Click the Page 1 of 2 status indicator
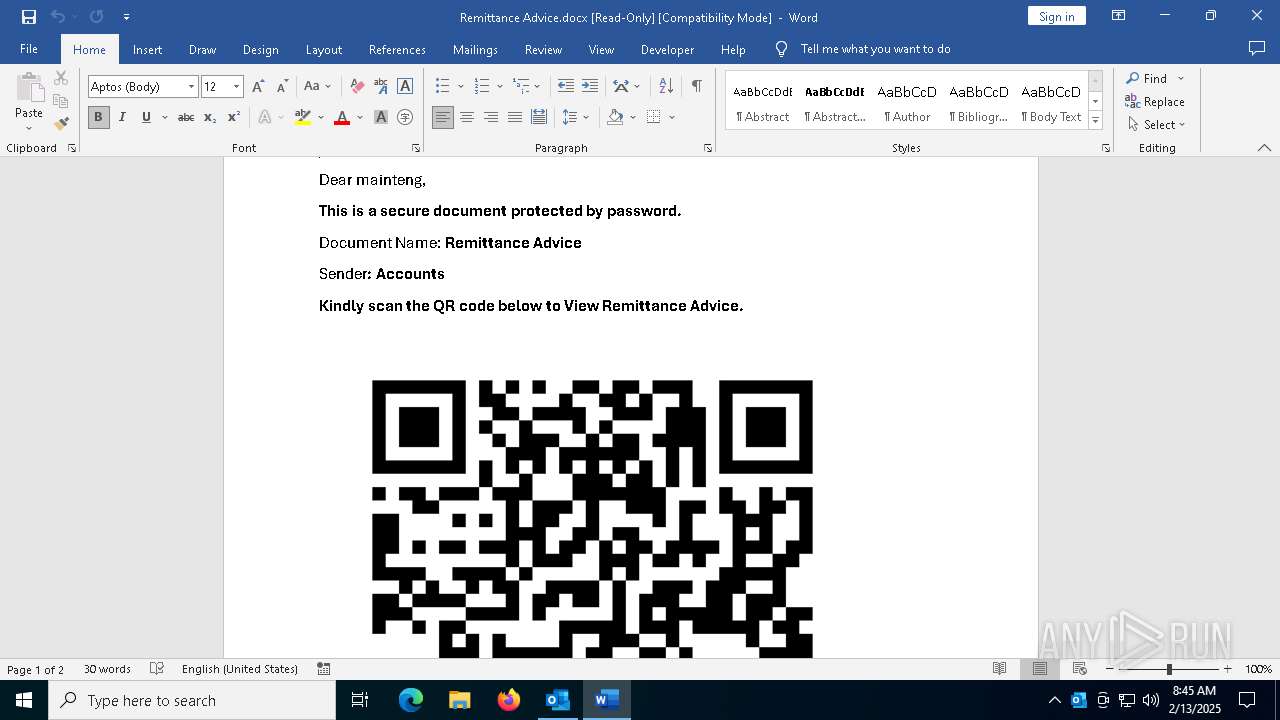Image resolution: width=1280 pixels, height=720 pixels. click(36, 669)
